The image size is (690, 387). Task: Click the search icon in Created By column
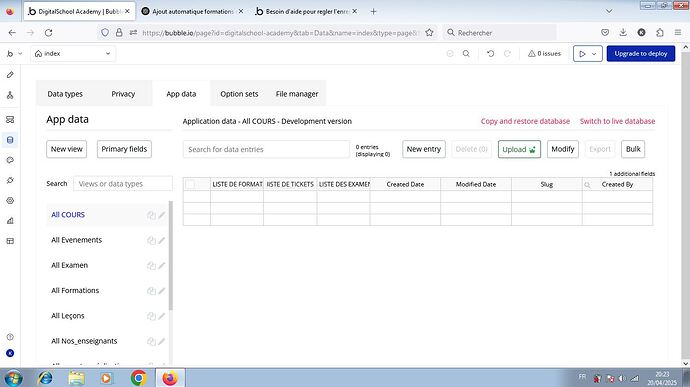(x=587, y=185)
